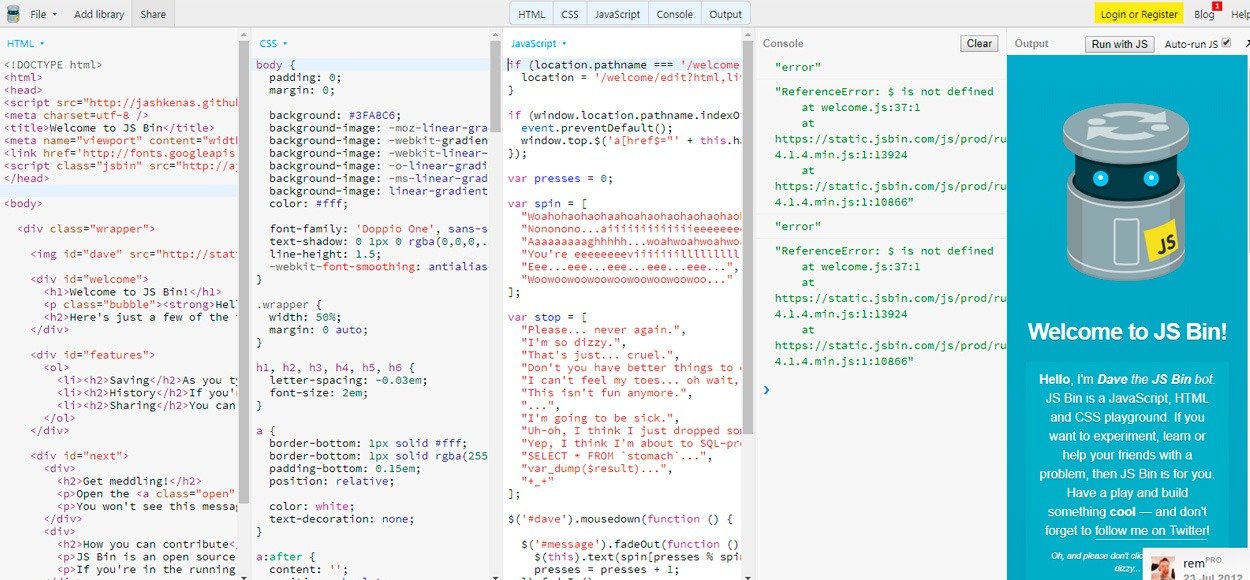Toggle the Console panel tab

point(675,14)
